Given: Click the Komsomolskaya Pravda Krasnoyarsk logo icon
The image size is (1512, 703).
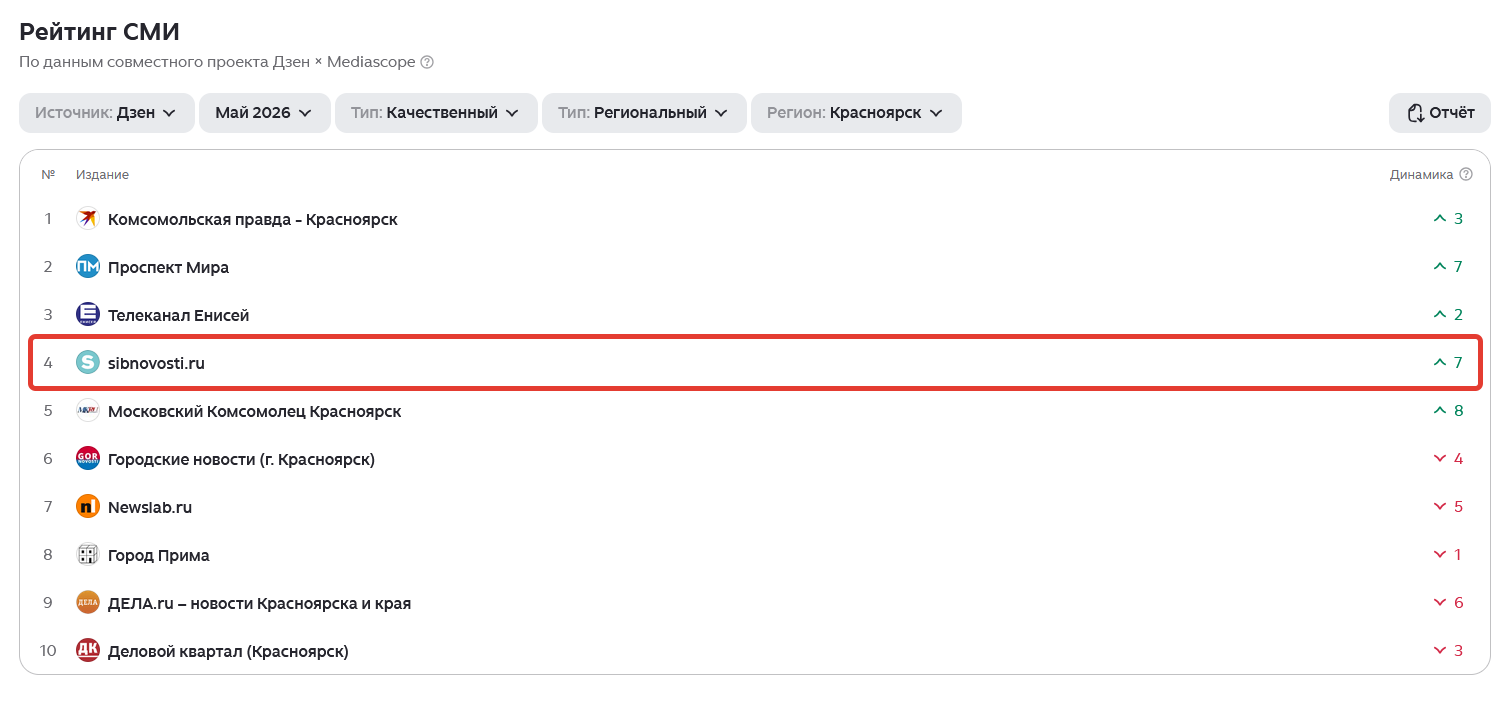Looking at the screenshot, I should pos(88,219).
